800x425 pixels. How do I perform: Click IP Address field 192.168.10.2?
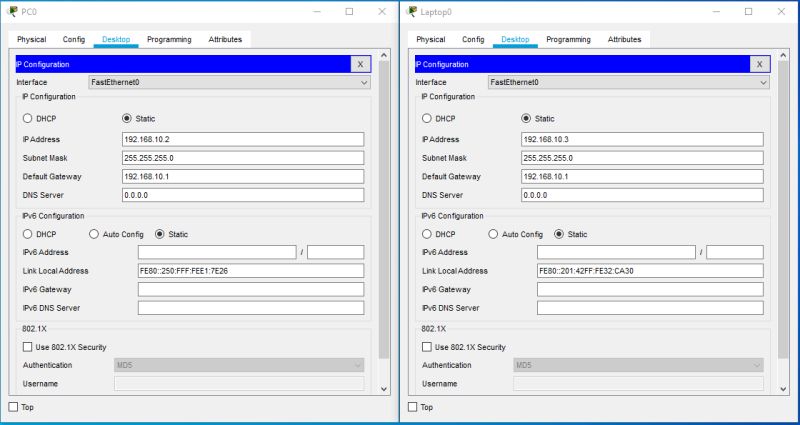point(243,139)
